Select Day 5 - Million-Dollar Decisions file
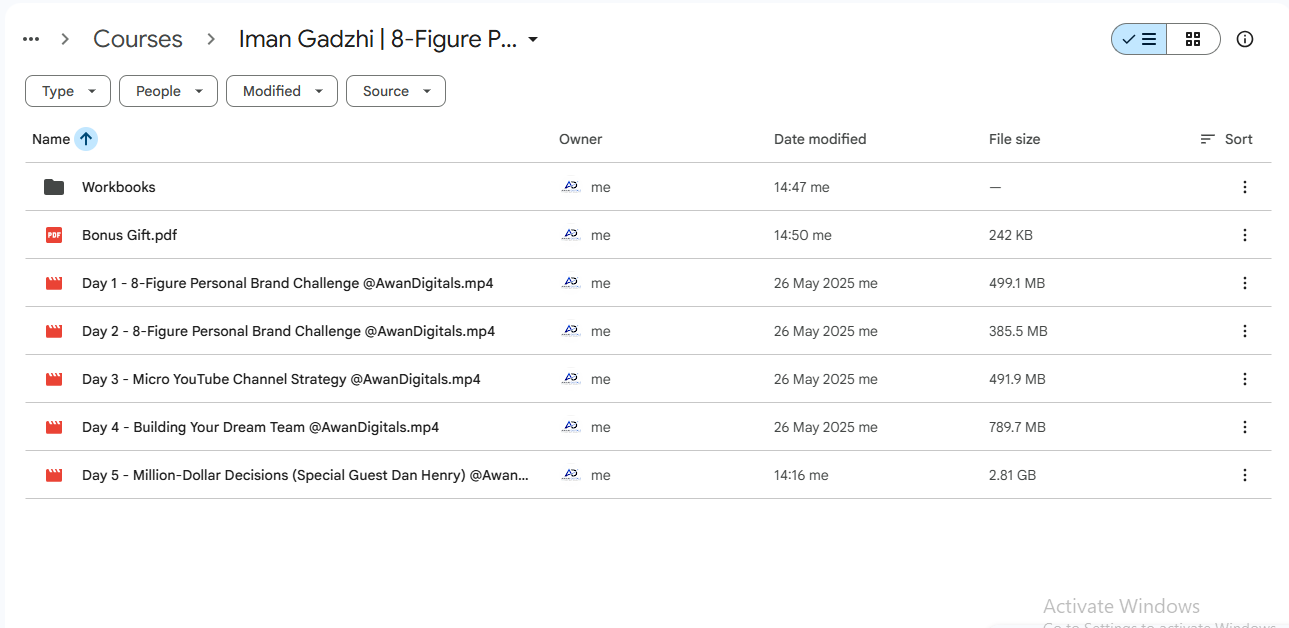This screenshot has height=628, width=1289. tap(305, 475)
